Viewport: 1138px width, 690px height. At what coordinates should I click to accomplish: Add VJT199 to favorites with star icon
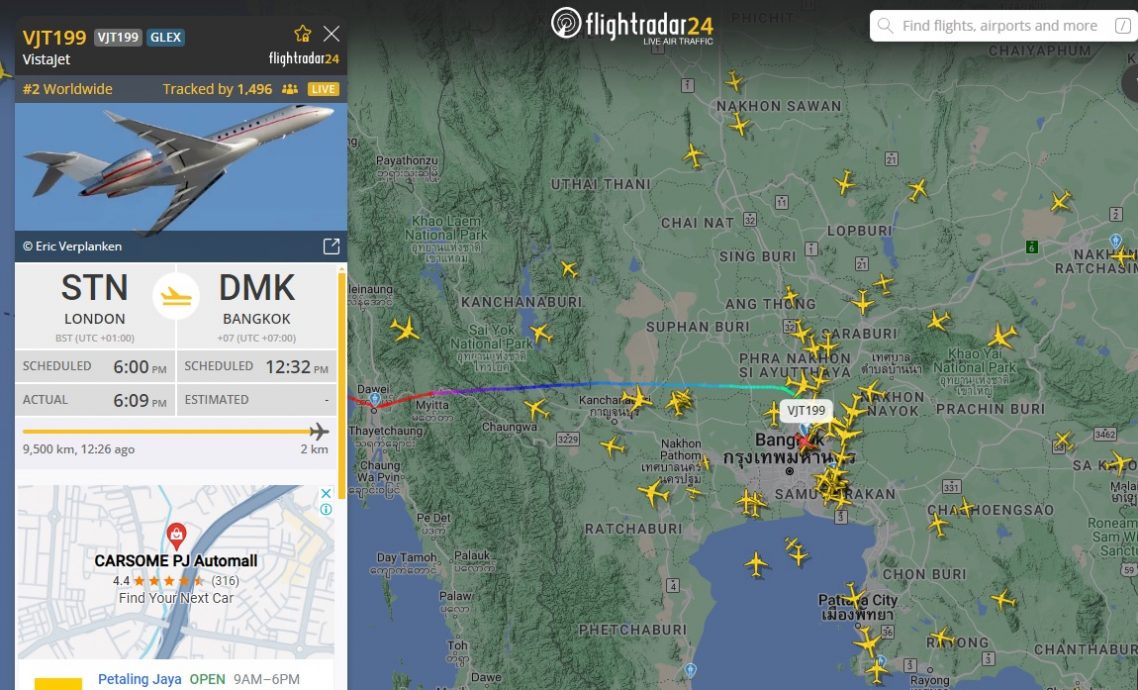(x=303, y=33)
